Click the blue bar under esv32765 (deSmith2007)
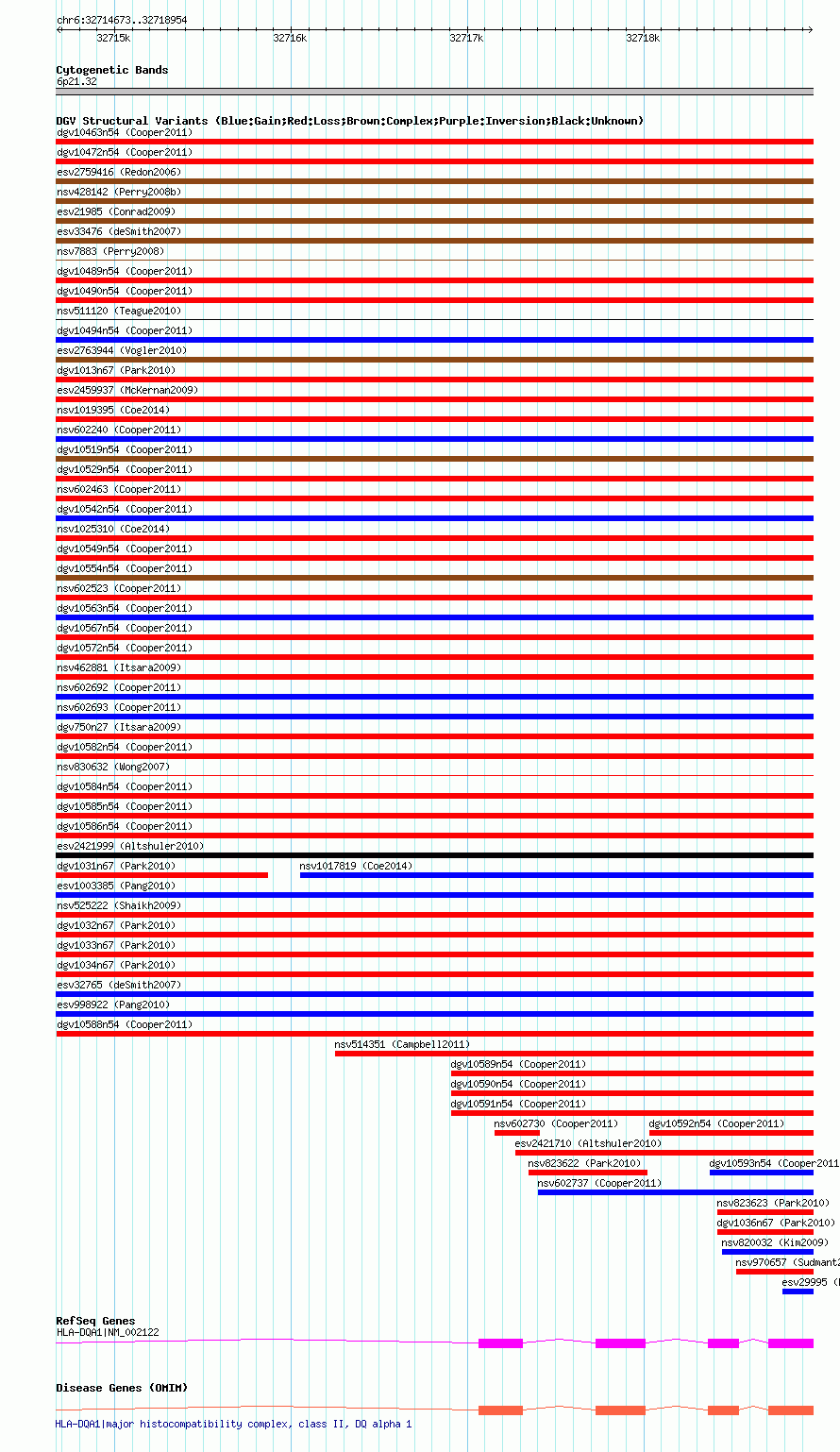 (x=435, y=994)
